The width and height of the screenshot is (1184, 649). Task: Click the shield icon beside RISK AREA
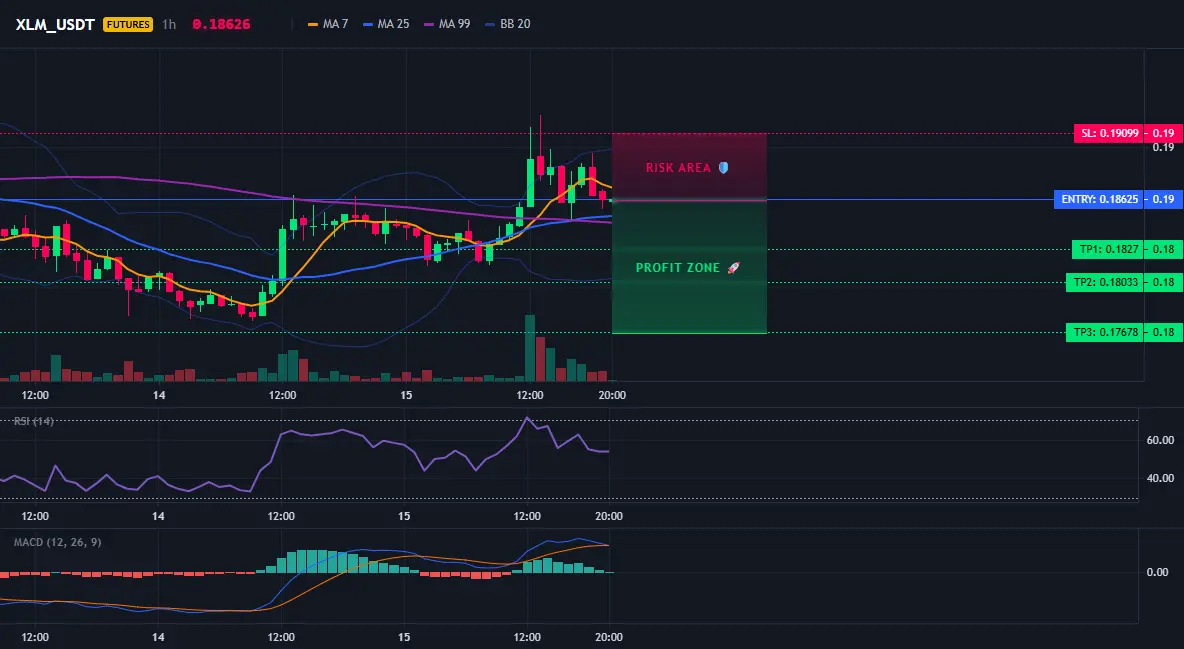(x=723, y=168)
